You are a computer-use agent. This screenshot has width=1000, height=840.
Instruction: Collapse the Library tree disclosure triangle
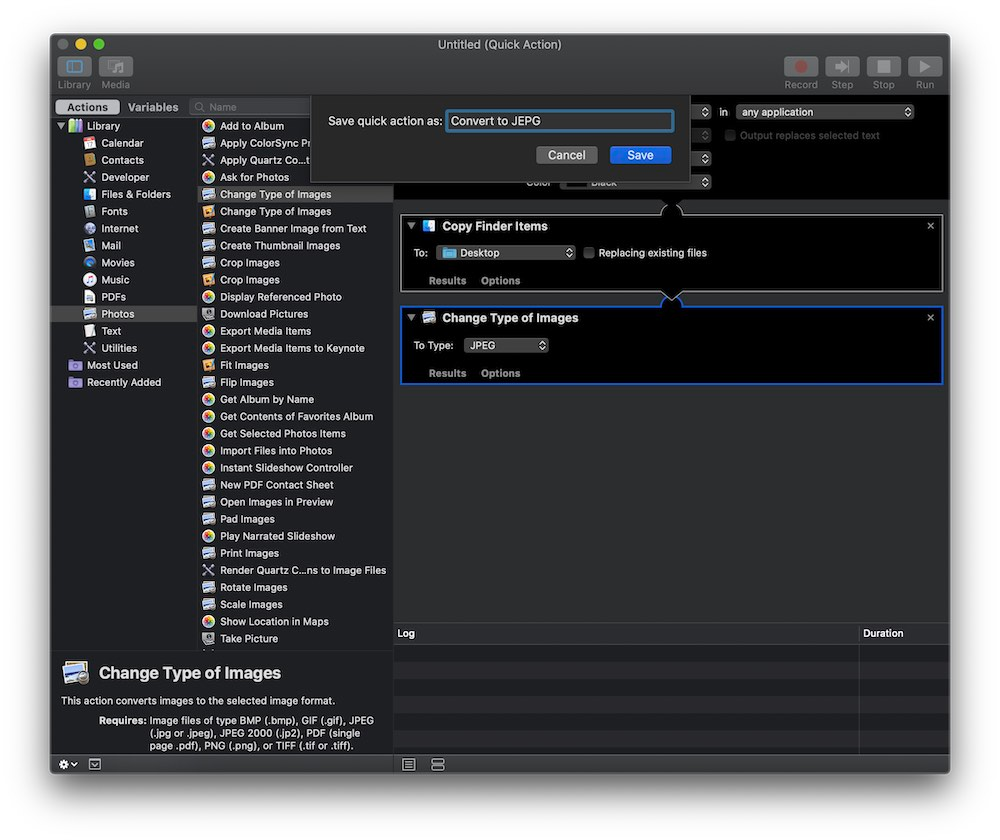point(61,126)
